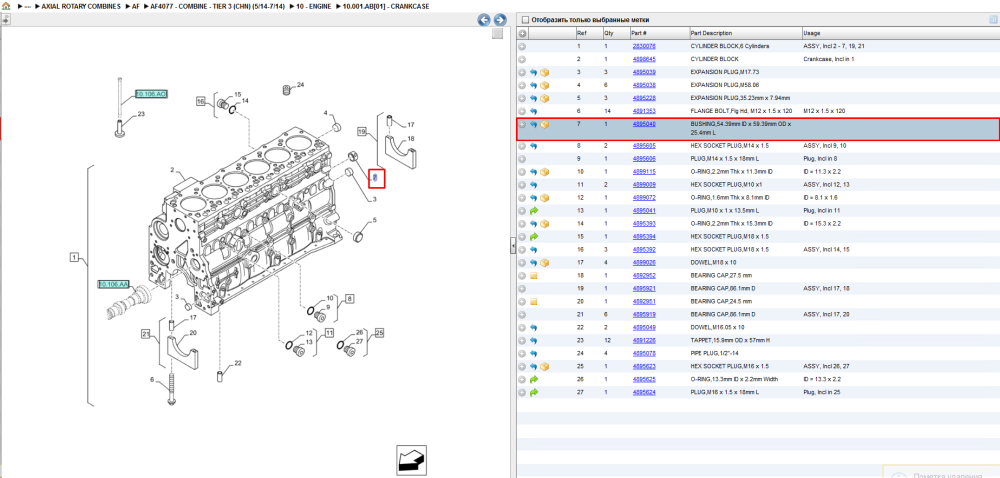Click plus icon for ref 14 O-RING row
The image size is (1000, 478).
pos(522,224)
